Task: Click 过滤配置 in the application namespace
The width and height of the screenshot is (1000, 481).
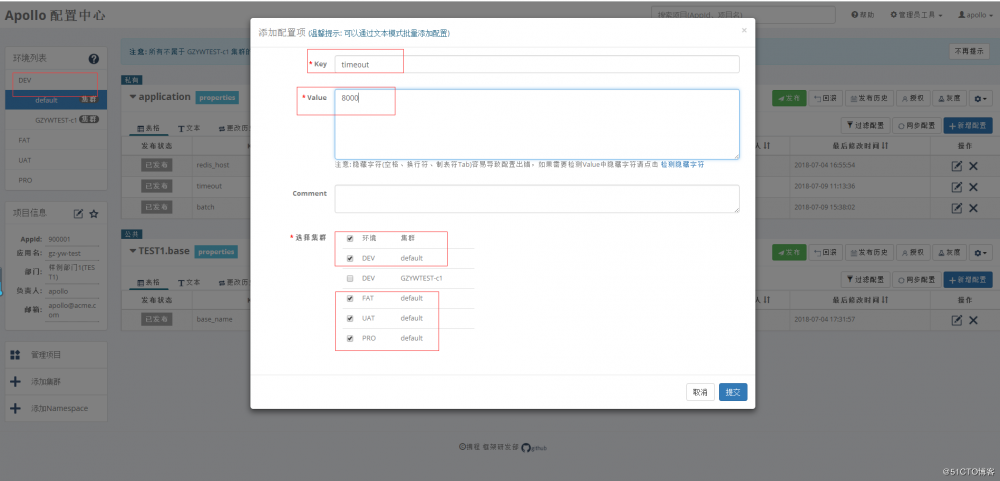Action: (864, 126)
